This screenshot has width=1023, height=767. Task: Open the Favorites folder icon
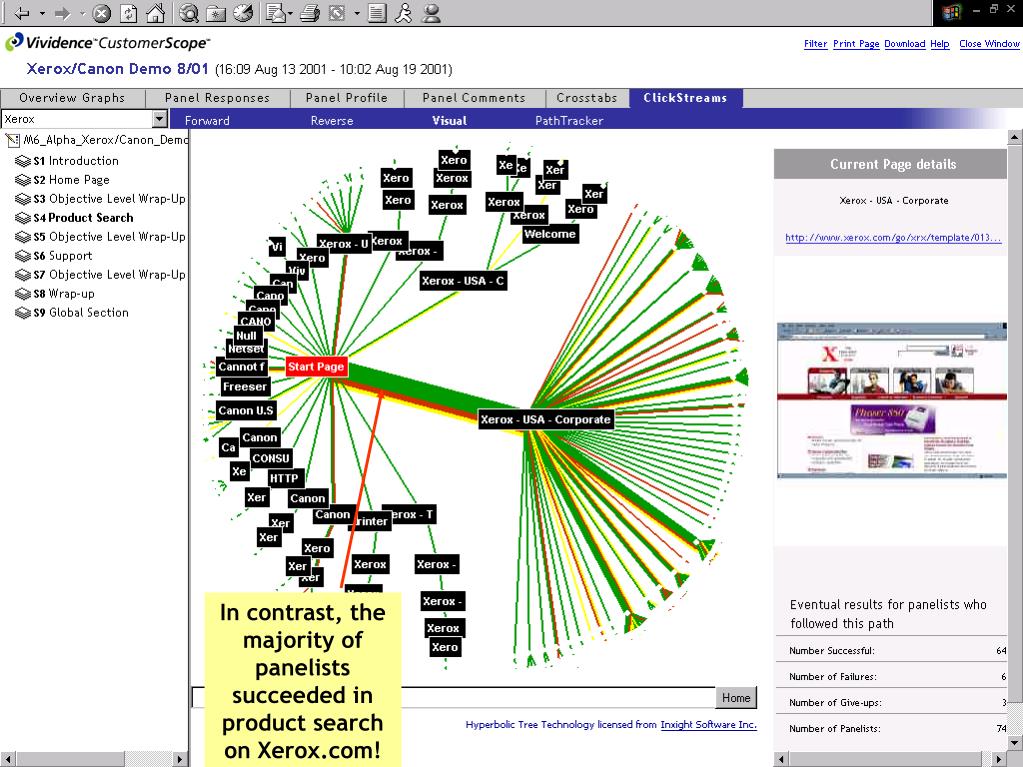(216, 12)
